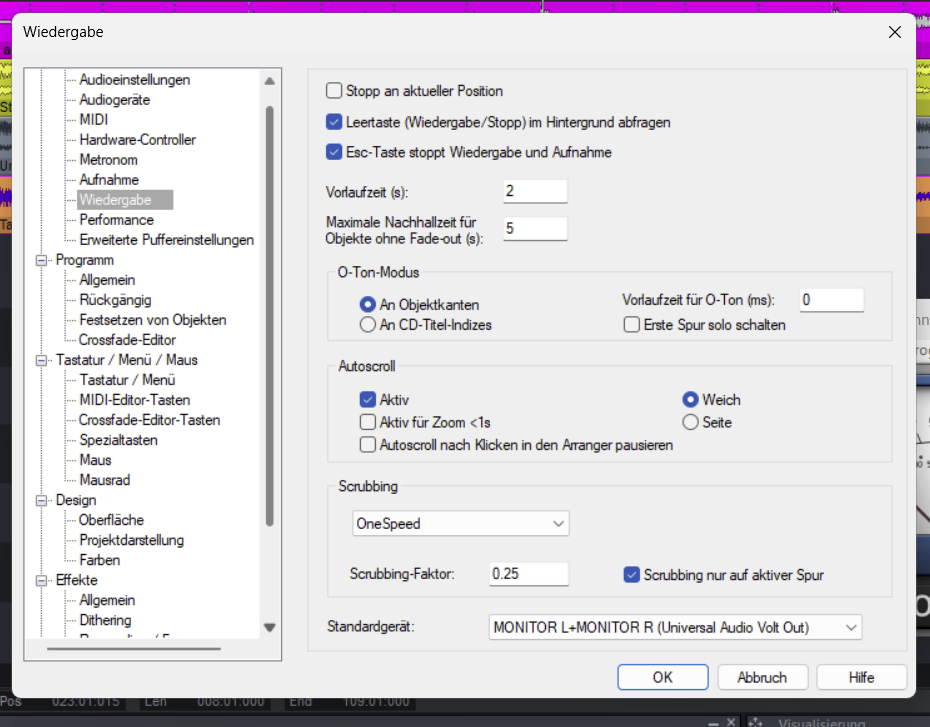
Task: Click the Maximale Nachhallzeit input field
Action: [x=535, y=229]
